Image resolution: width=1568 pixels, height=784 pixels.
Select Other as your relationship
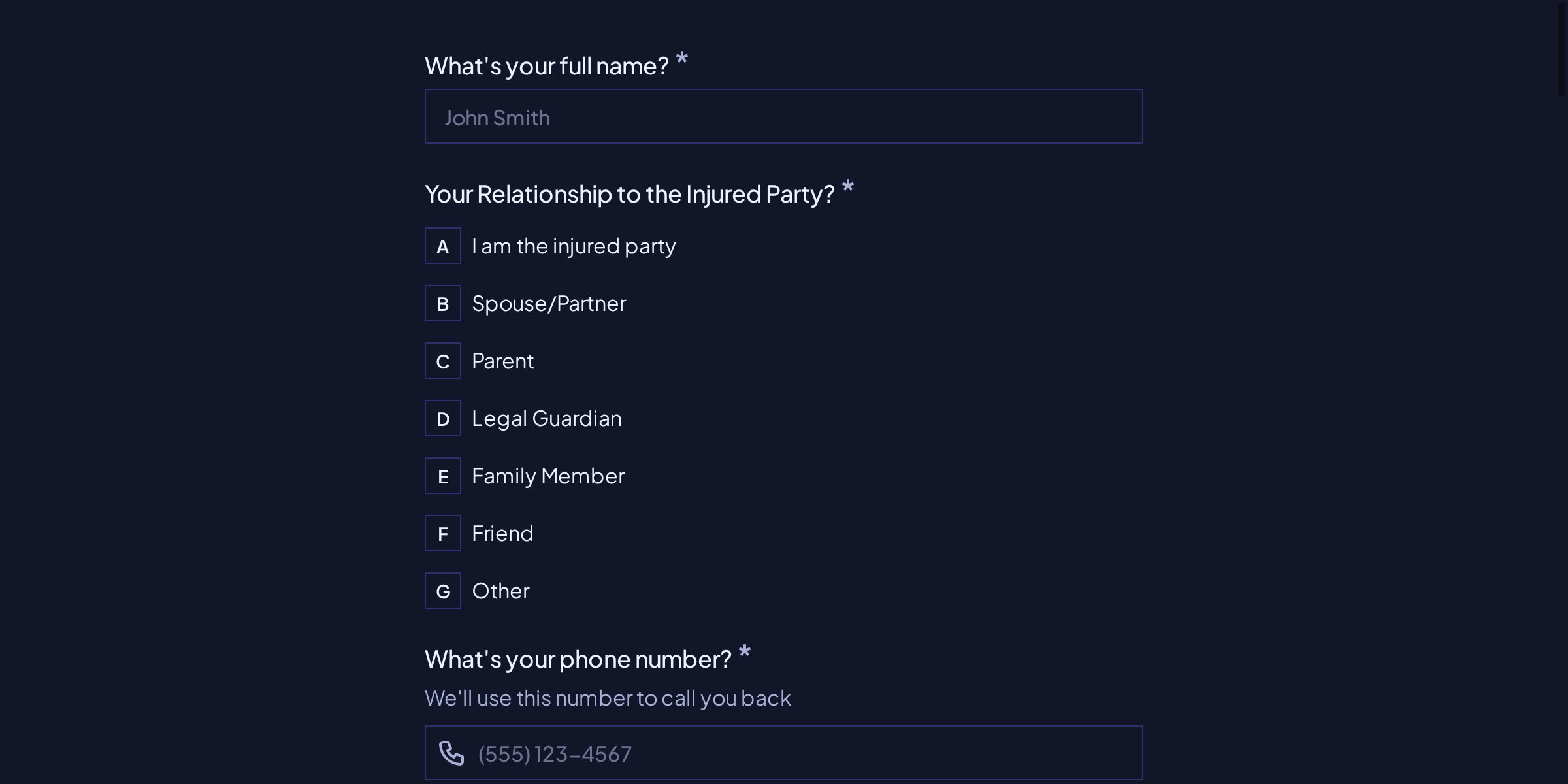(x=500, y=591)
